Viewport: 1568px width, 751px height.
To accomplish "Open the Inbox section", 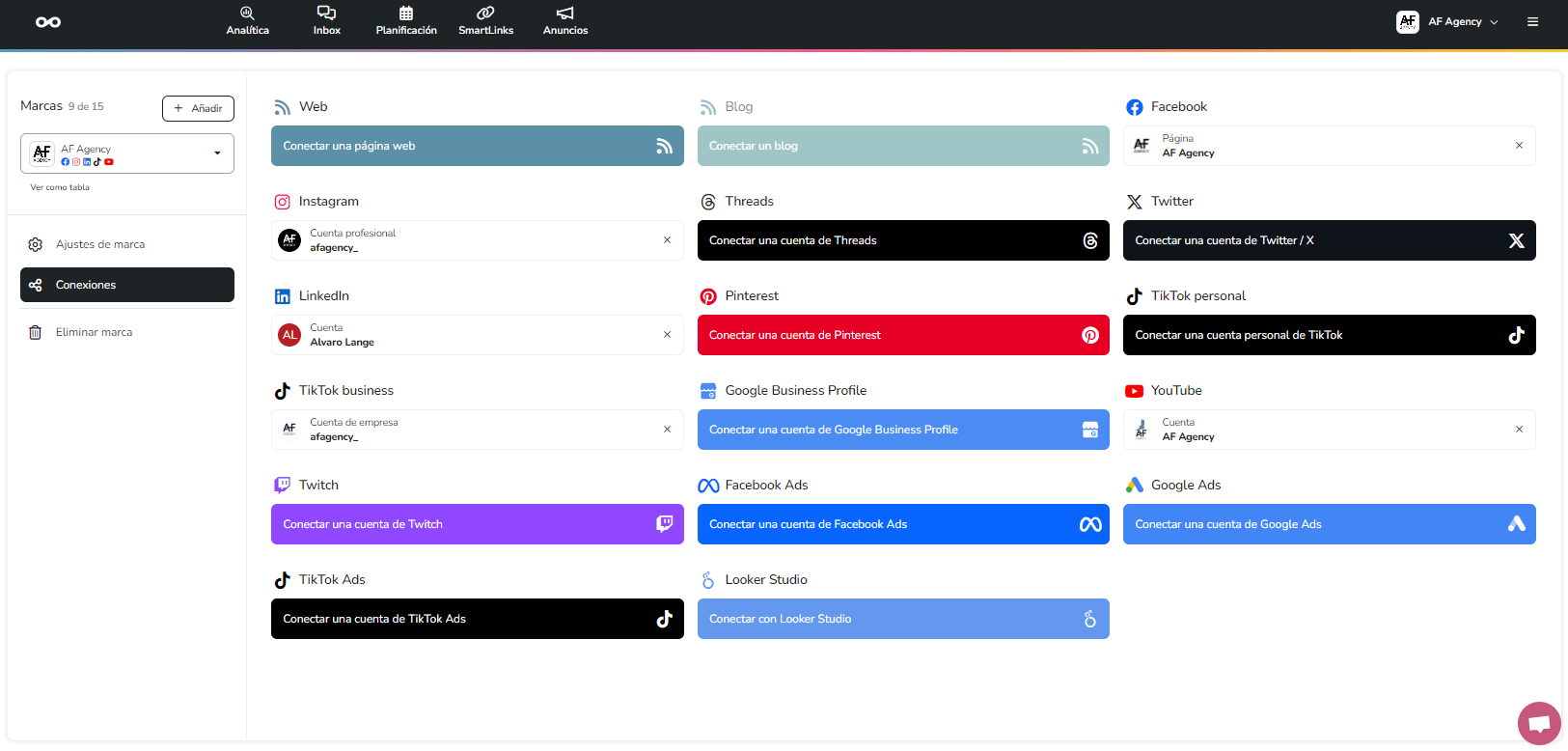I will pyautogui.click(x=327, y=20).
